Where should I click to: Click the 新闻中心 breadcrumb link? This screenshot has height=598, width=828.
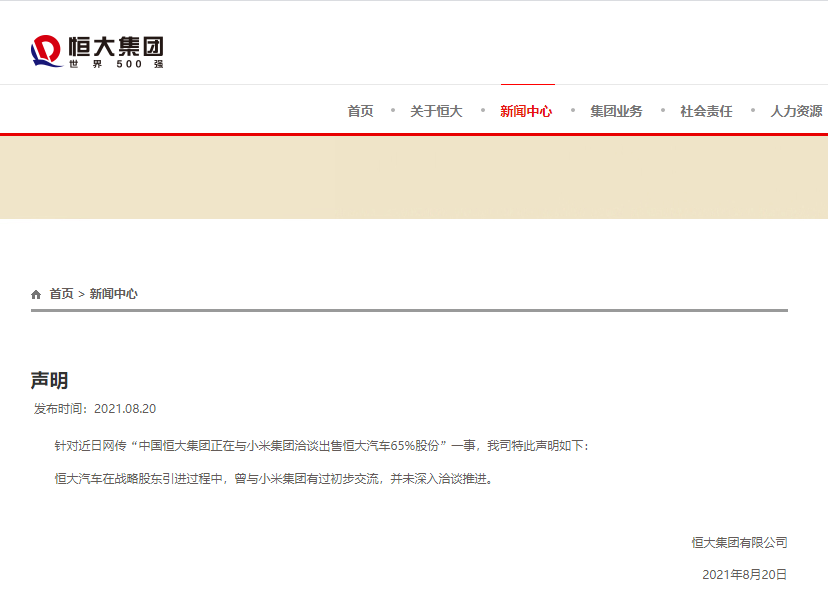tap(114, 294)
